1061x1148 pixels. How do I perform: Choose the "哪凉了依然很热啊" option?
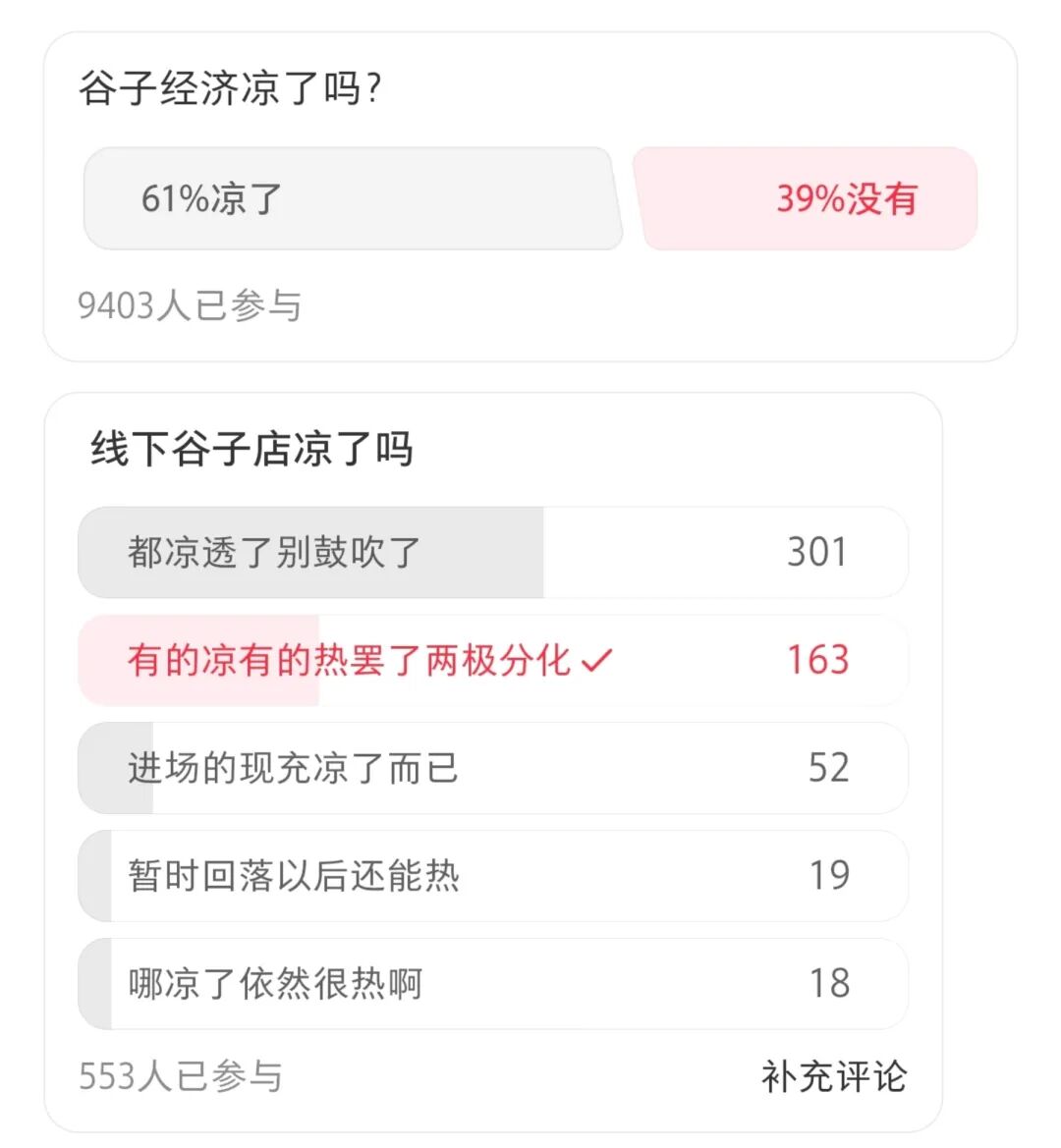(x=275, y=983)
